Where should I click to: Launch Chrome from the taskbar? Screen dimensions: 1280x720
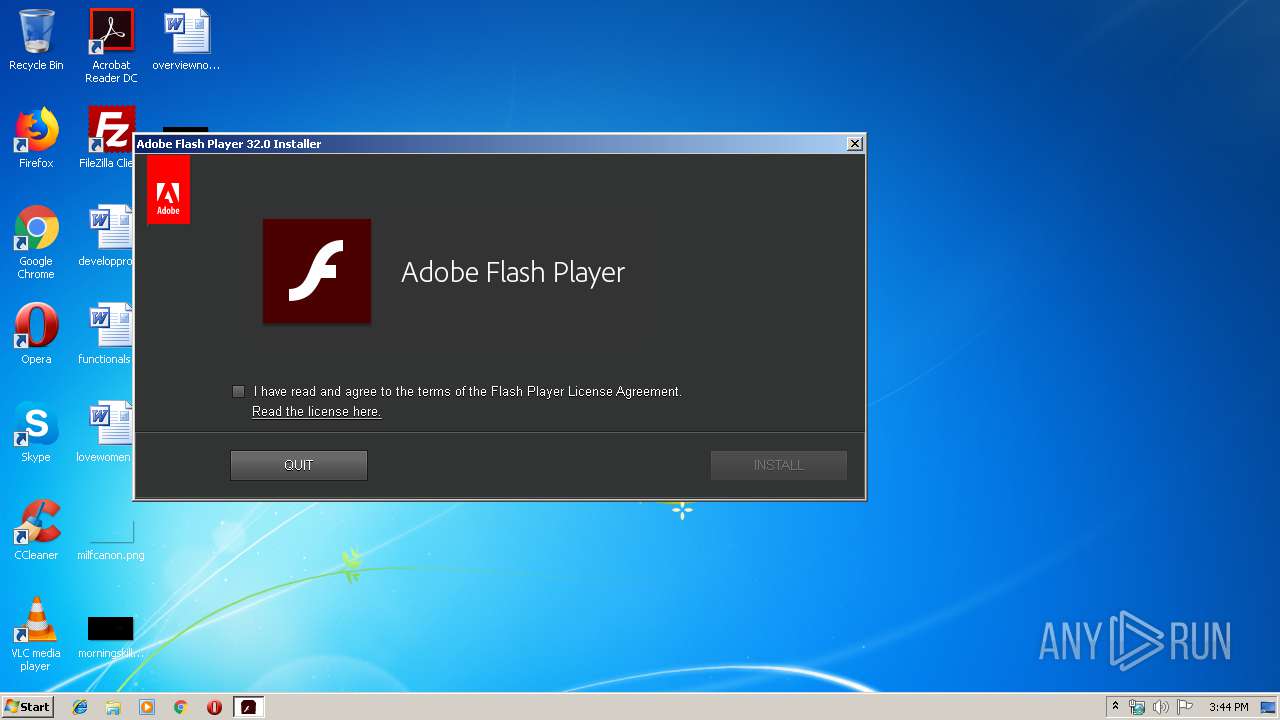(181, 707)
